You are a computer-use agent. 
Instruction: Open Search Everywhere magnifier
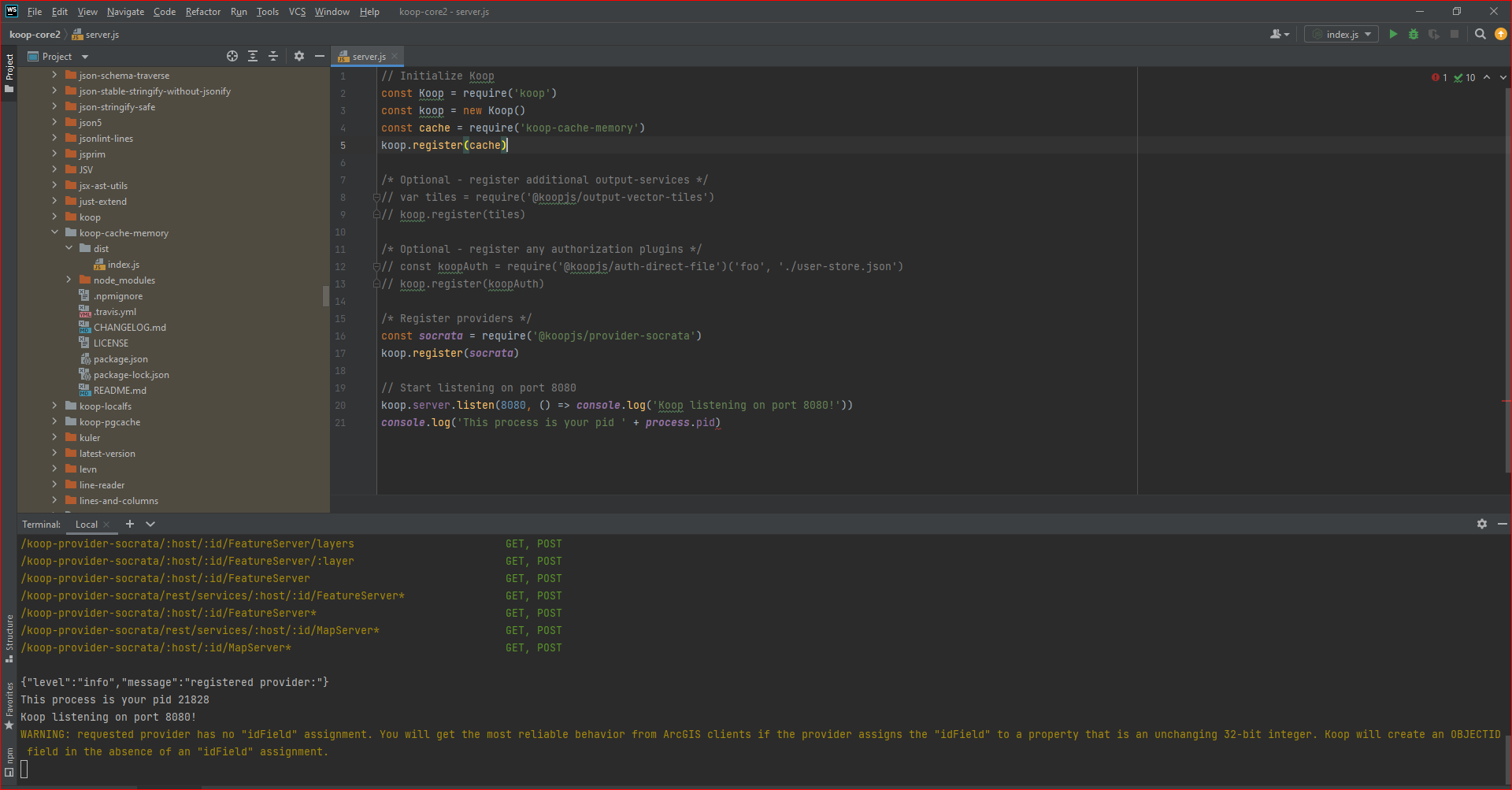click(x=1480, y=34)
